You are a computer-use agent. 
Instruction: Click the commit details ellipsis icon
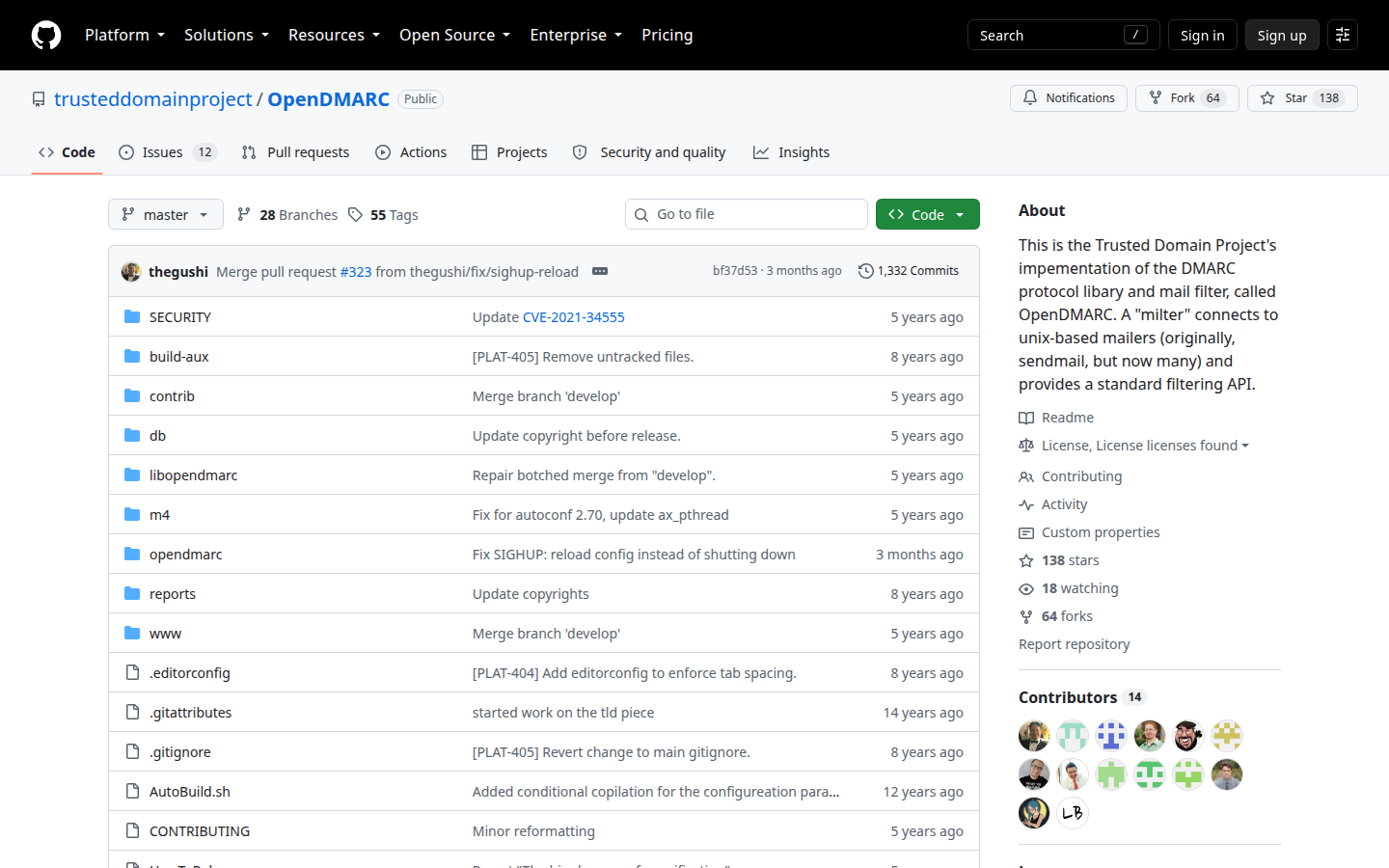click(600, 271)
